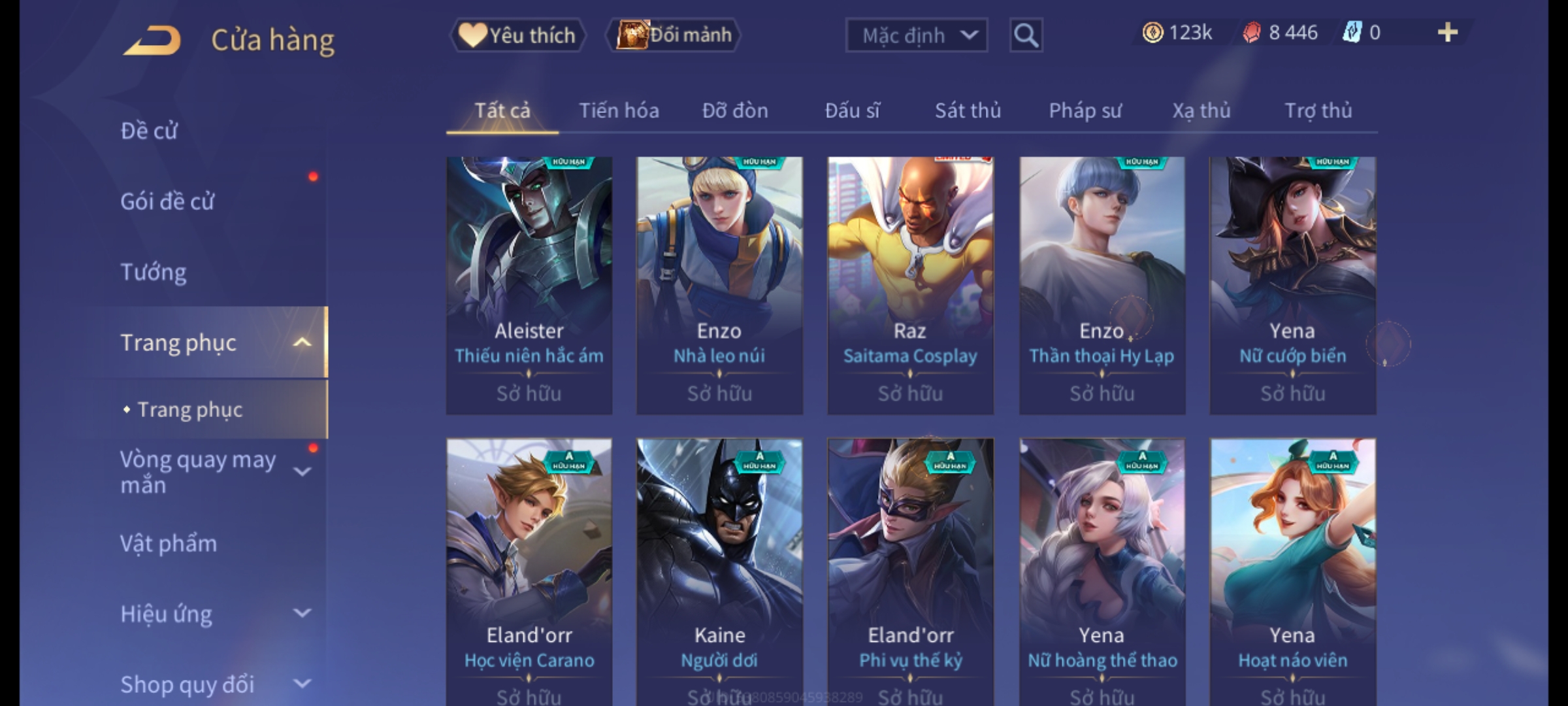The image size is (1568, 706).
Task: Open Tướng in the sidebar
Action: click(153, 272)
